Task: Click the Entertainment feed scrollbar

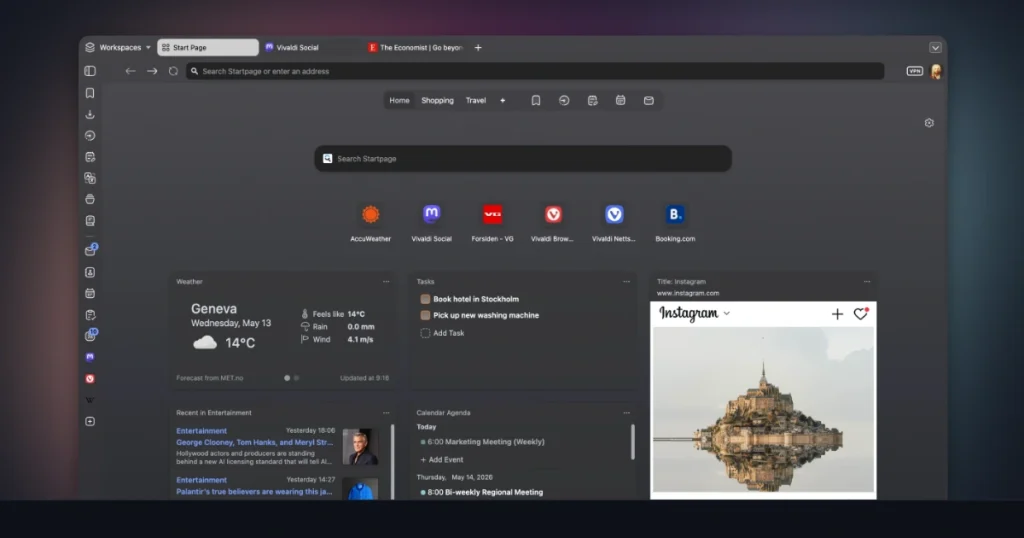Action: pyautogui.click(x=392, y=461)
